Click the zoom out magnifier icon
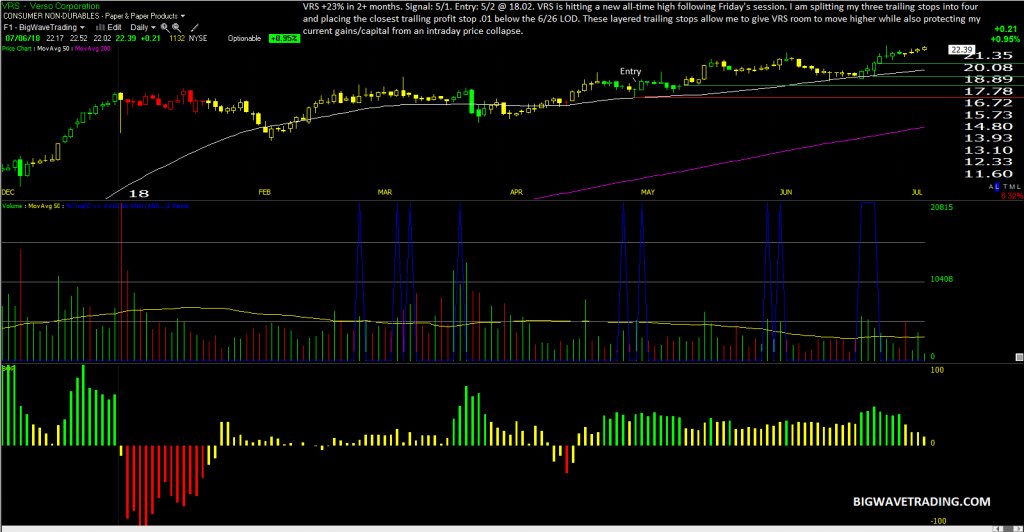Screen dimensions: 1024x532 click(x=177, y=27)
